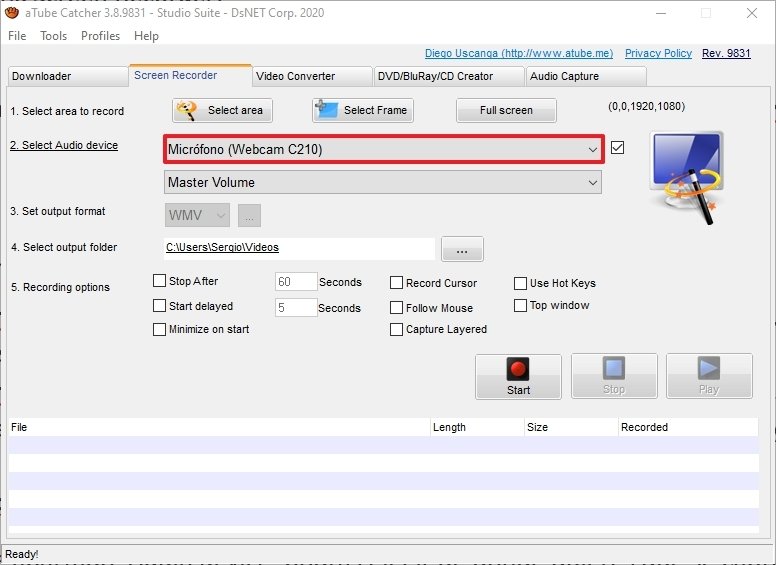
Task: Check the Top window option
Action: tap(520, 306)
